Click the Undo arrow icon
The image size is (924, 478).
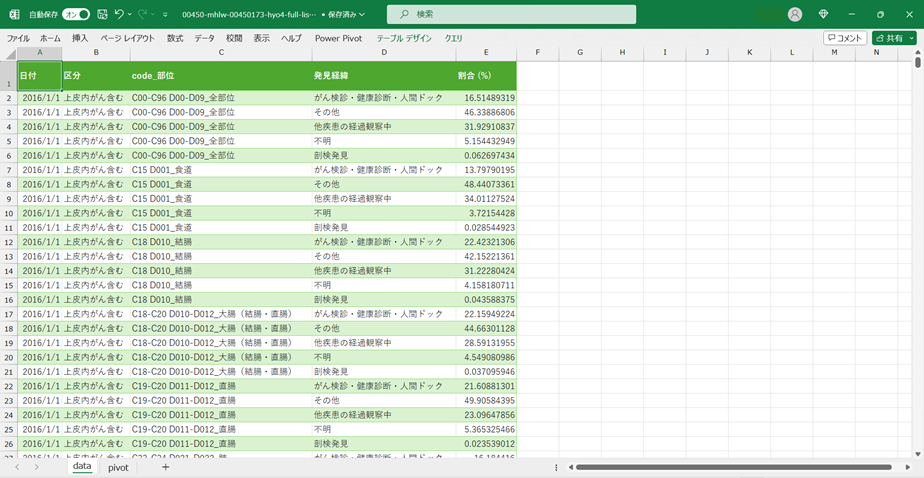(x=119, y=14)
